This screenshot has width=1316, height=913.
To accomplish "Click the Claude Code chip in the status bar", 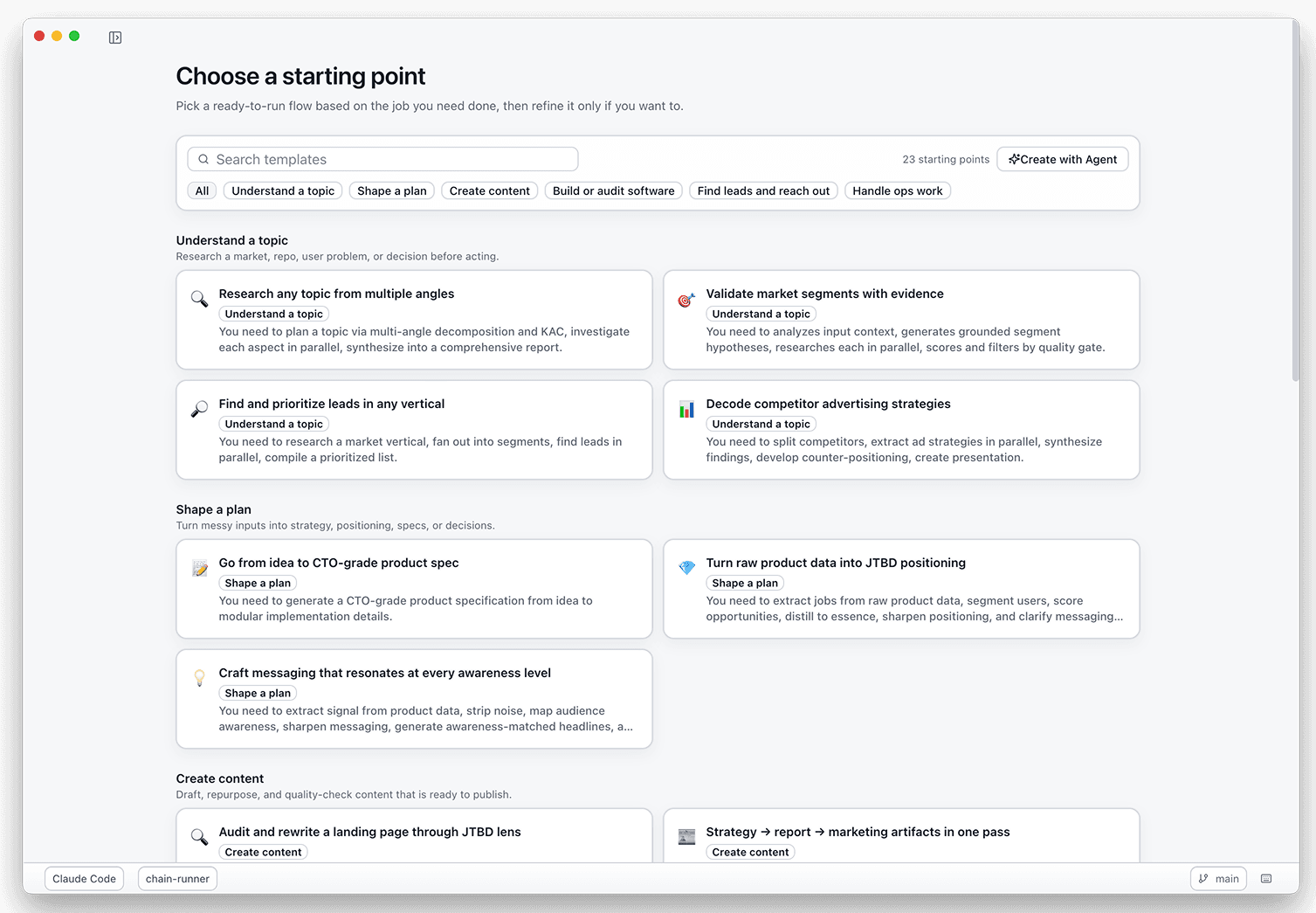I will tap(84, 878).
